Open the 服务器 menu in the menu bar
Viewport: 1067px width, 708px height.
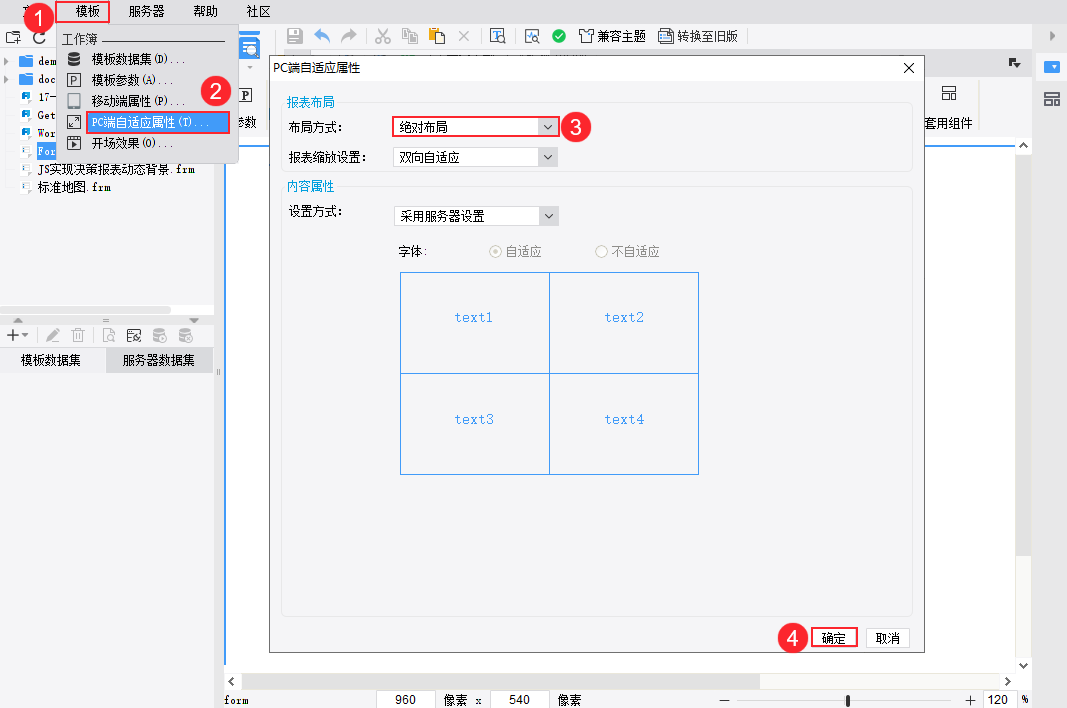tap(146, 11)
